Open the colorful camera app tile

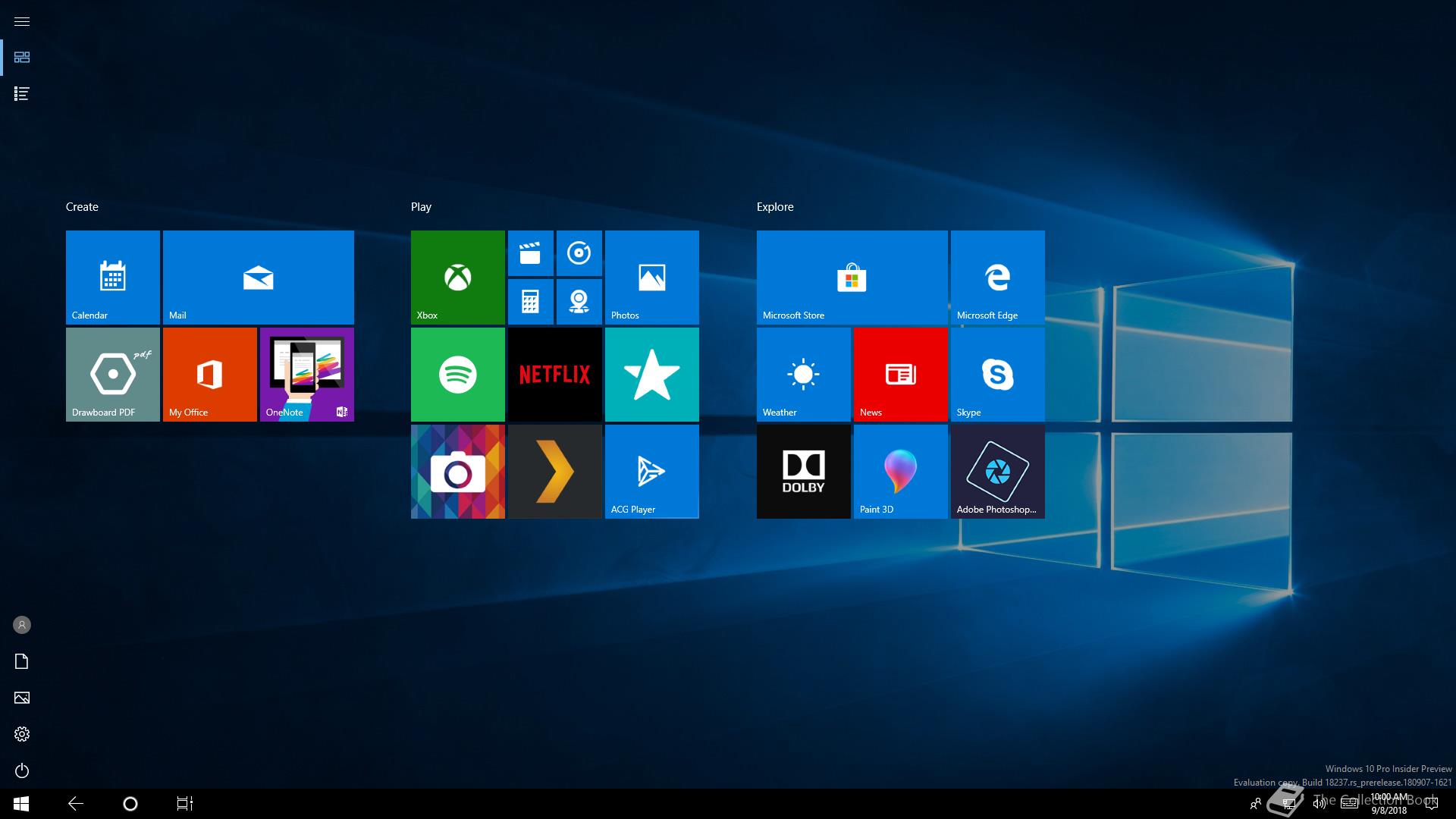point(458,472)
